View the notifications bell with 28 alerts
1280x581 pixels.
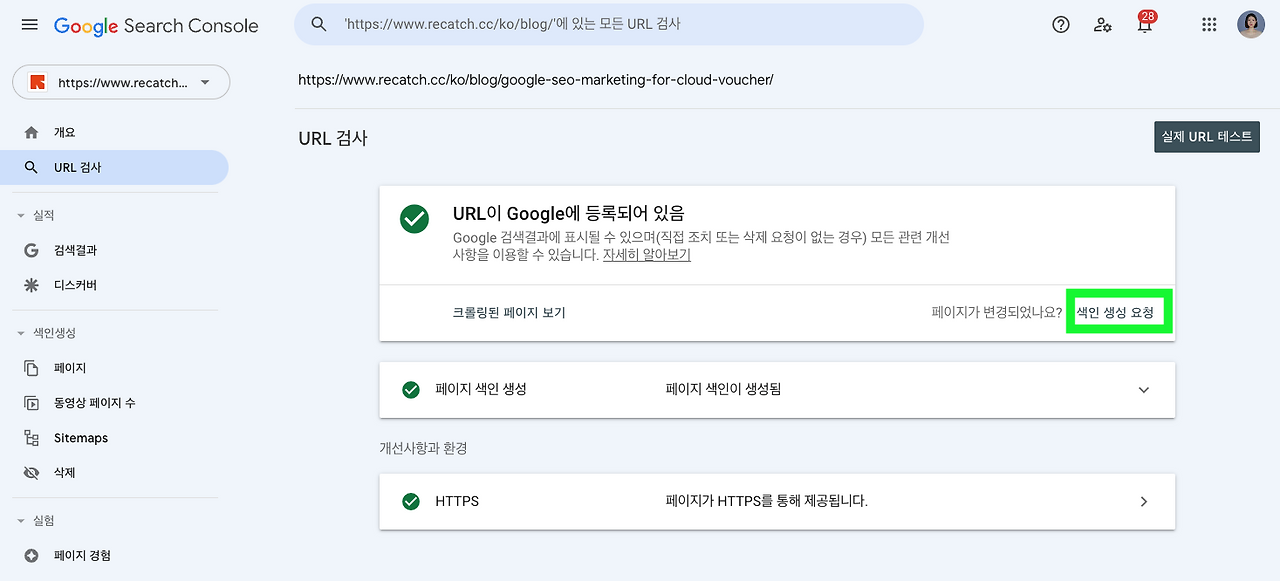click(x=1141, y=24)
